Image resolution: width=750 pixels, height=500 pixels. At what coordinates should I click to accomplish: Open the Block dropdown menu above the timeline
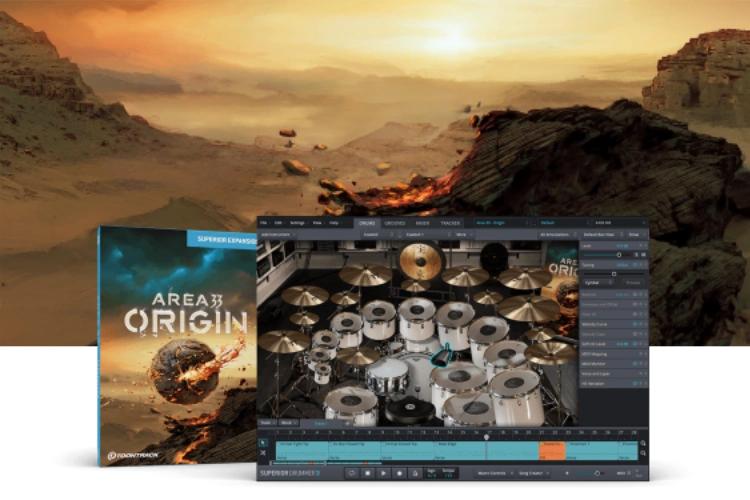point(288,423)
